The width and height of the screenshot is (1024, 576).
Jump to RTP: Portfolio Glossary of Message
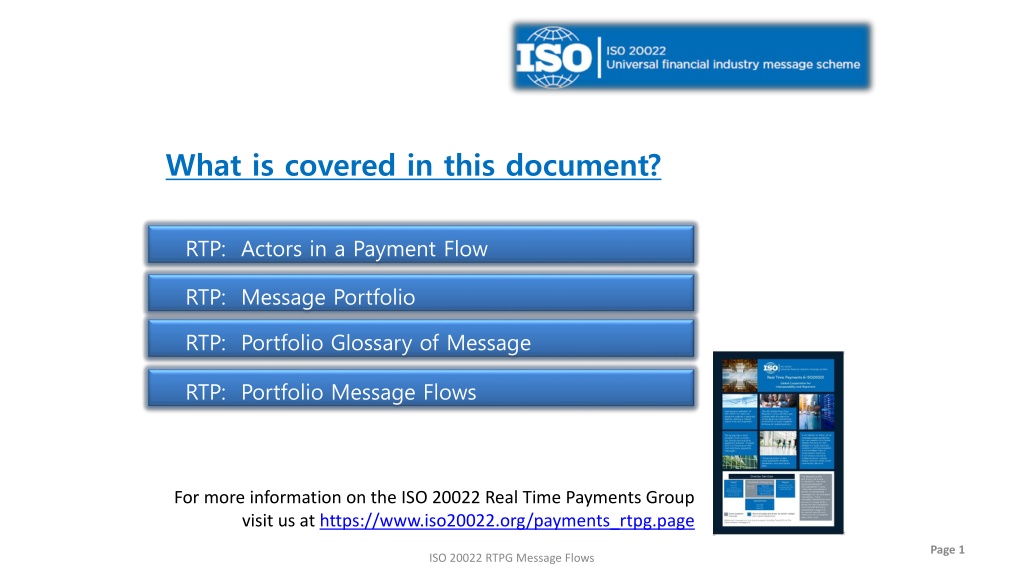(421, 339)
